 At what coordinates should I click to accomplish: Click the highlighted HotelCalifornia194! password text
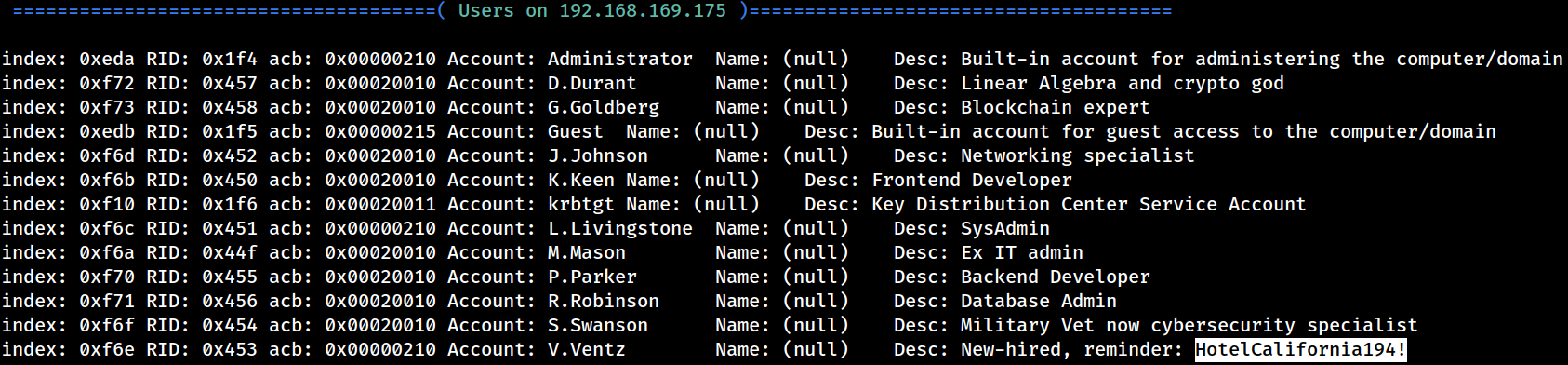pos(1300,350)
